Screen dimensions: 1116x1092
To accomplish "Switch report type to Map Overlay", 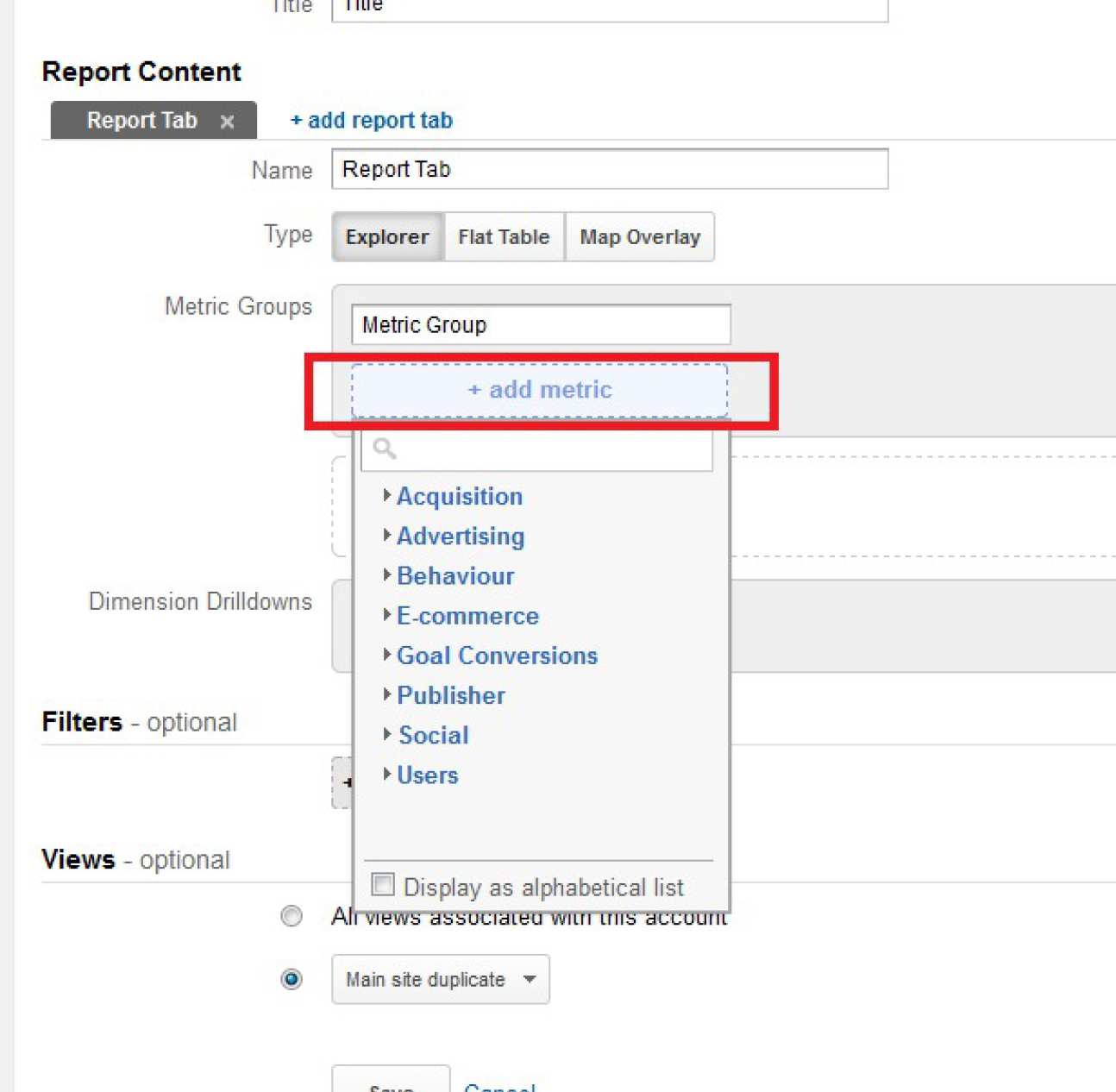I will tap(639, 237).
